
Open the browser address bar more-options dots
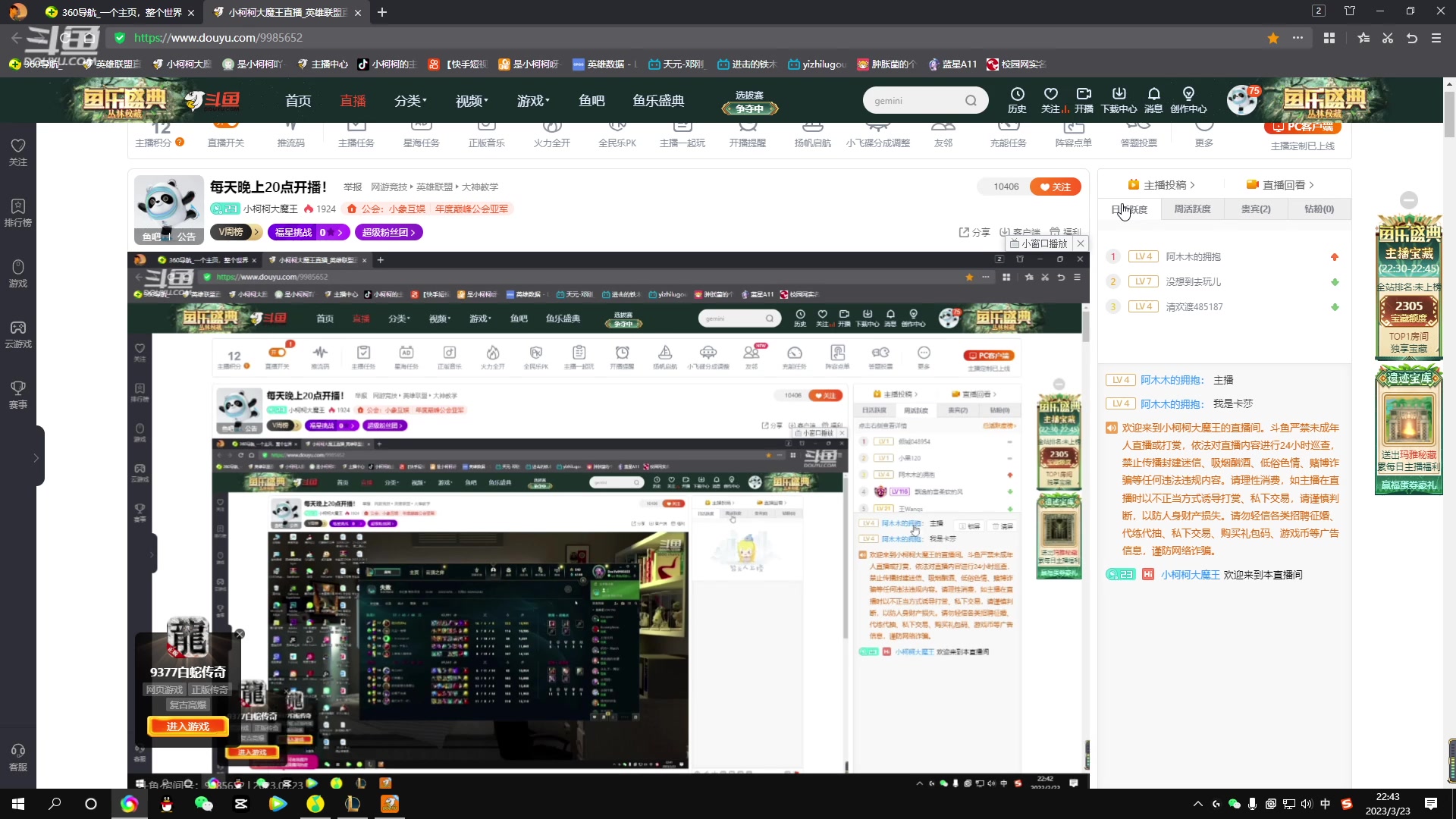click(1298, 38)
